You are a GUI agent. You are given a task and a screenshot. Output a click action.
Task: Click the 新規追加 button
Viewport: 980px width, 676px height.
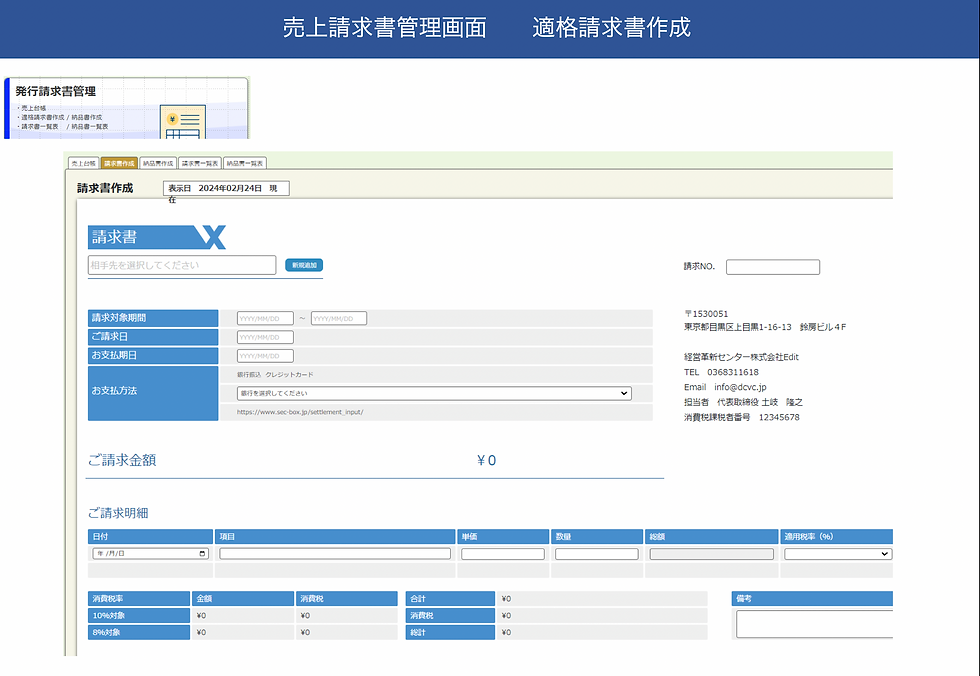[304, 265]
